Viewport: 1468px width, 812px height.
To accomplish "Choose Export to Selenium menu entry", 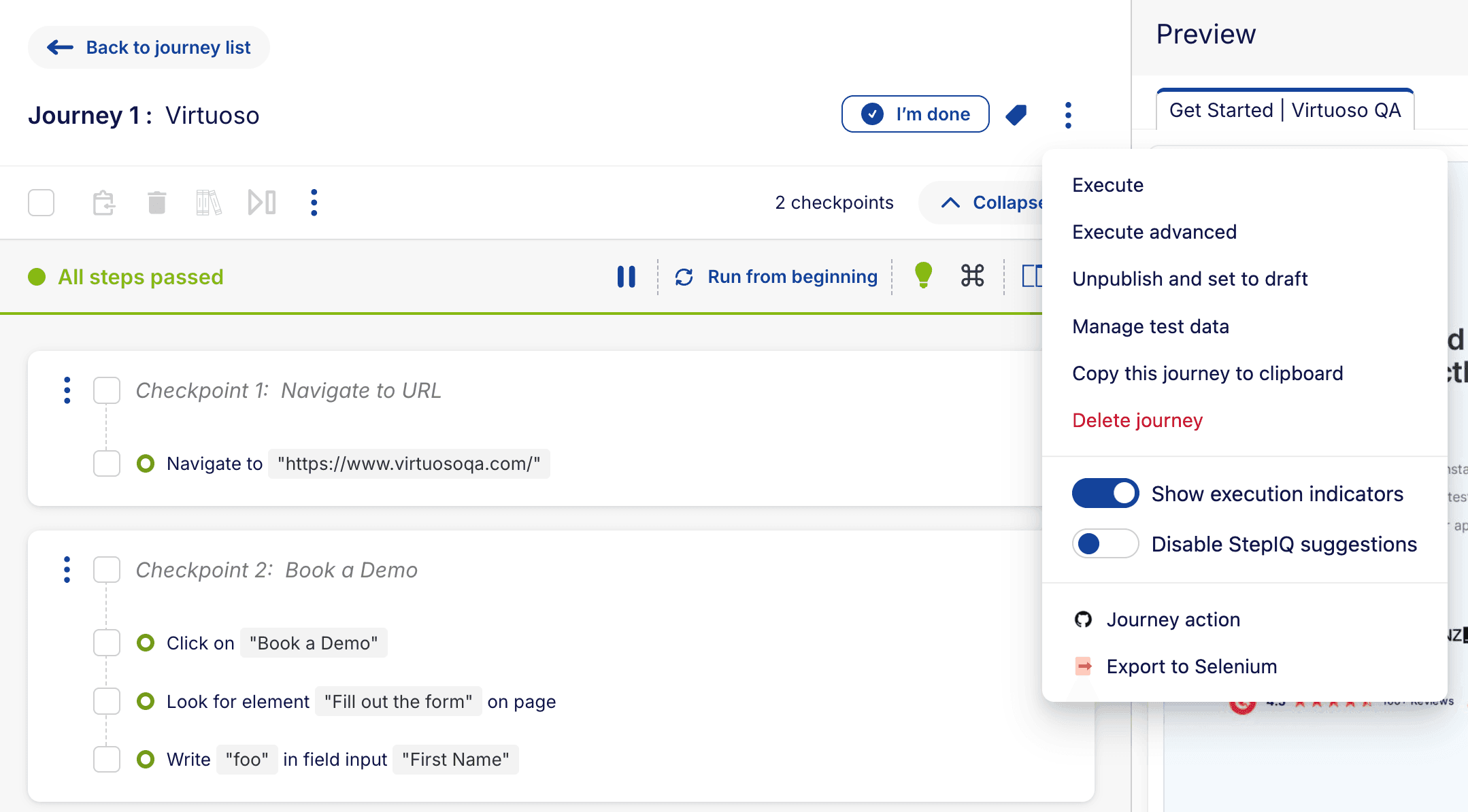I will pyautogui.click(x=1191, y=666).
